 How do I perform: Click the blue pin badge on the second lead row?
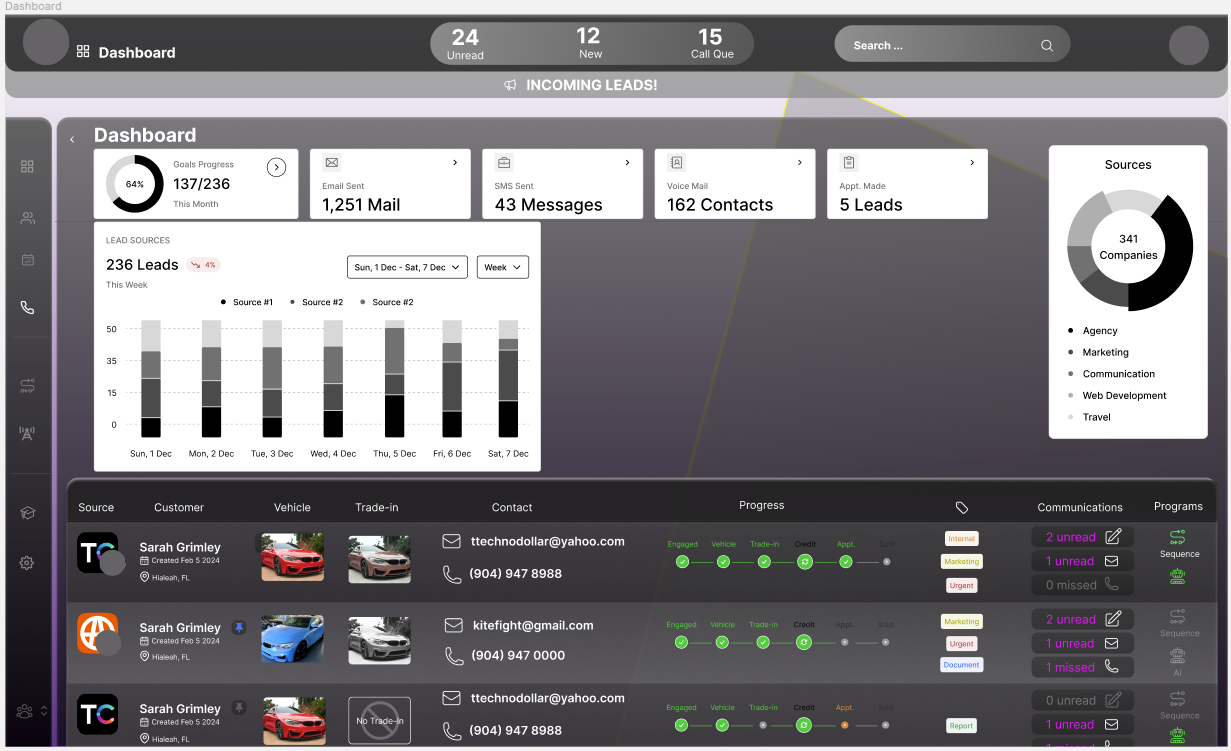click(x=239, y=626)
